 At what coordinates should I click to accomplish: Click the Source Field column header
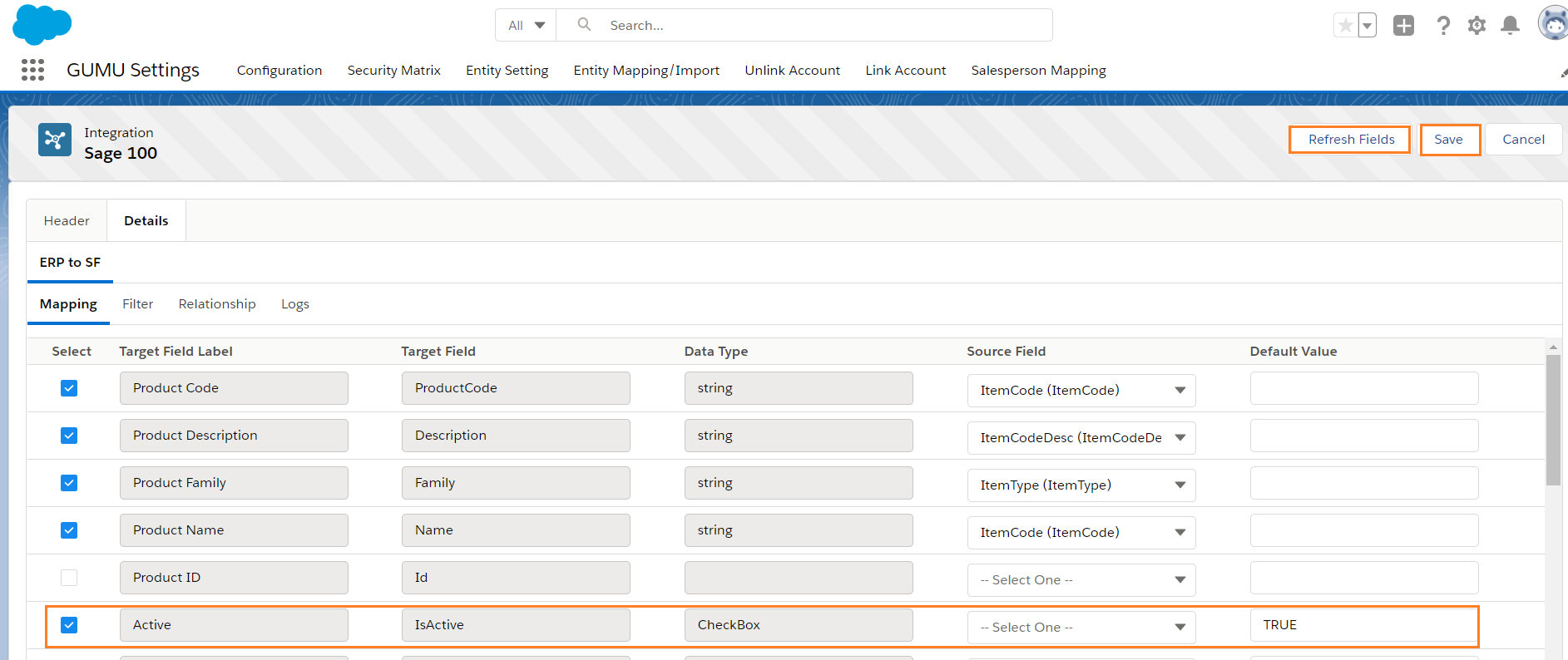1006,352
